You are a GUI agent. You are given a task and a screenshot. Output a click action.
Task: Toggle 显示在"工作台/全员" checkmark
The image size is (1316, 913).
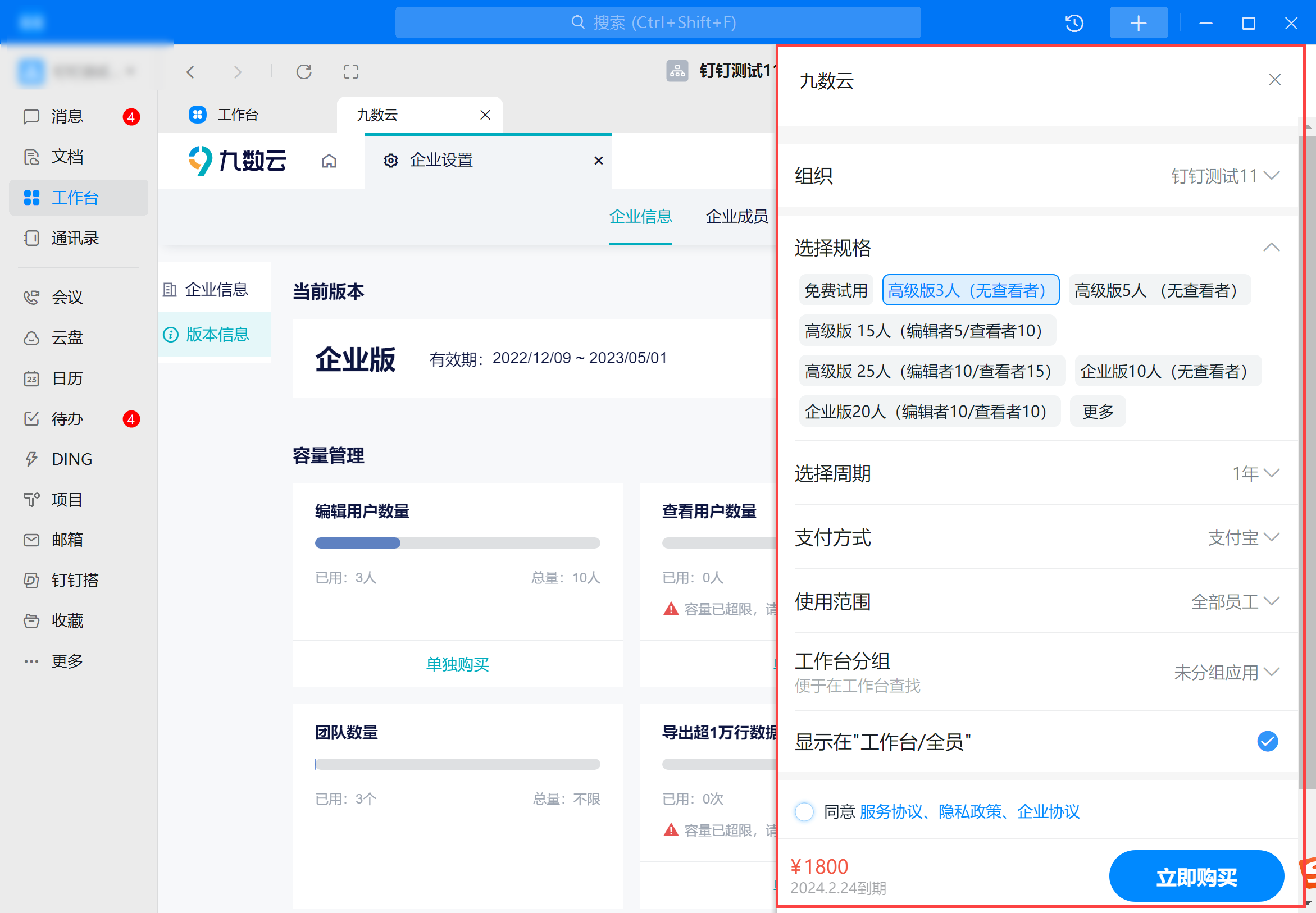coord(1267,741)
